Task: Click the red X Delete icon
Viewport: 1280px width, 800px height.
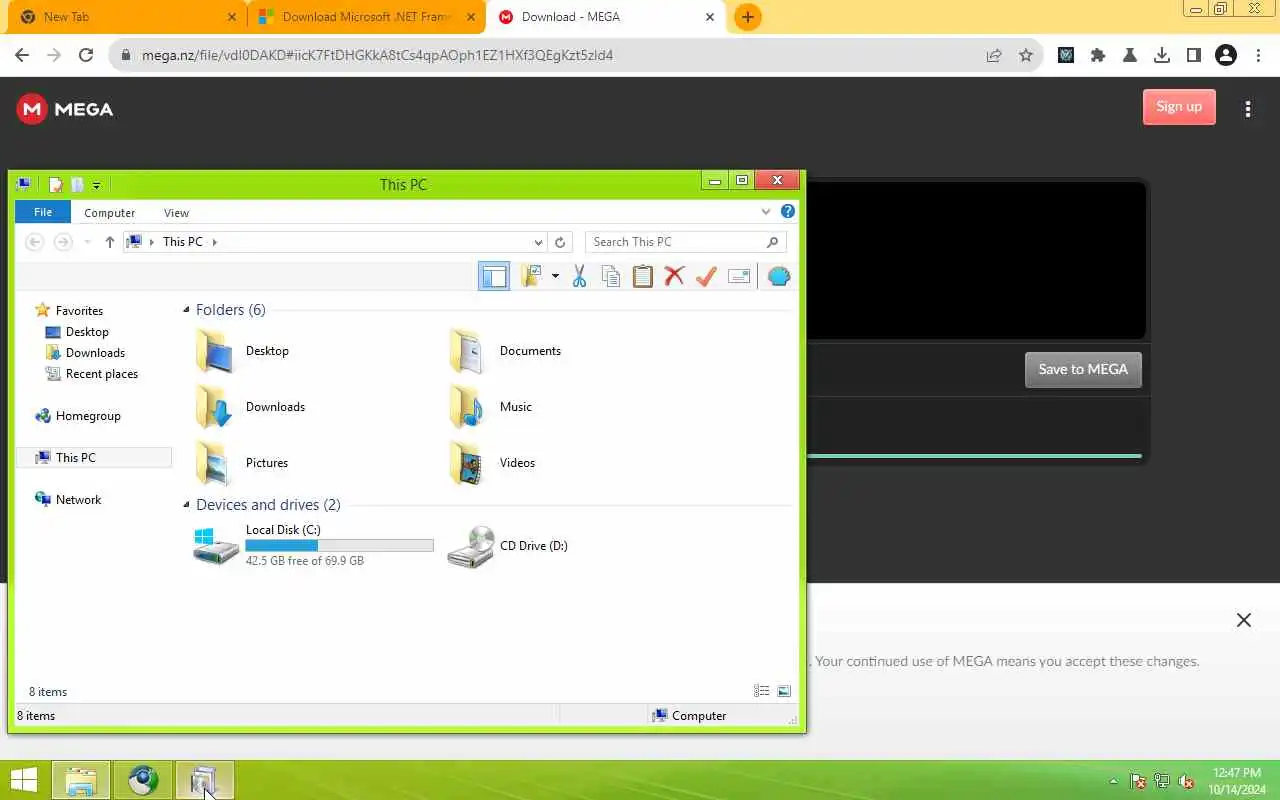Action: click(x=674, y=276)
